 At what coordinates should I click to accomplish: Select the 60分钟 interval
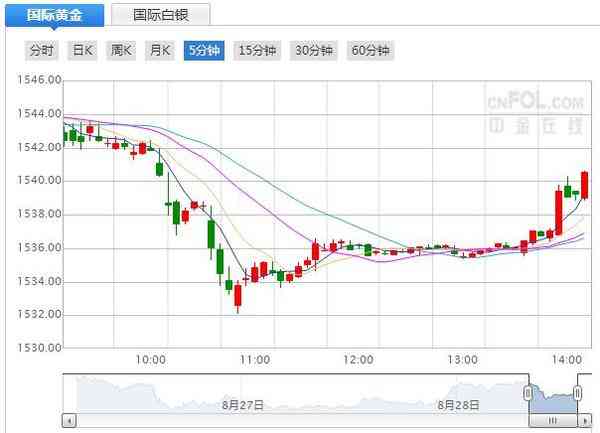pos(370,50)
